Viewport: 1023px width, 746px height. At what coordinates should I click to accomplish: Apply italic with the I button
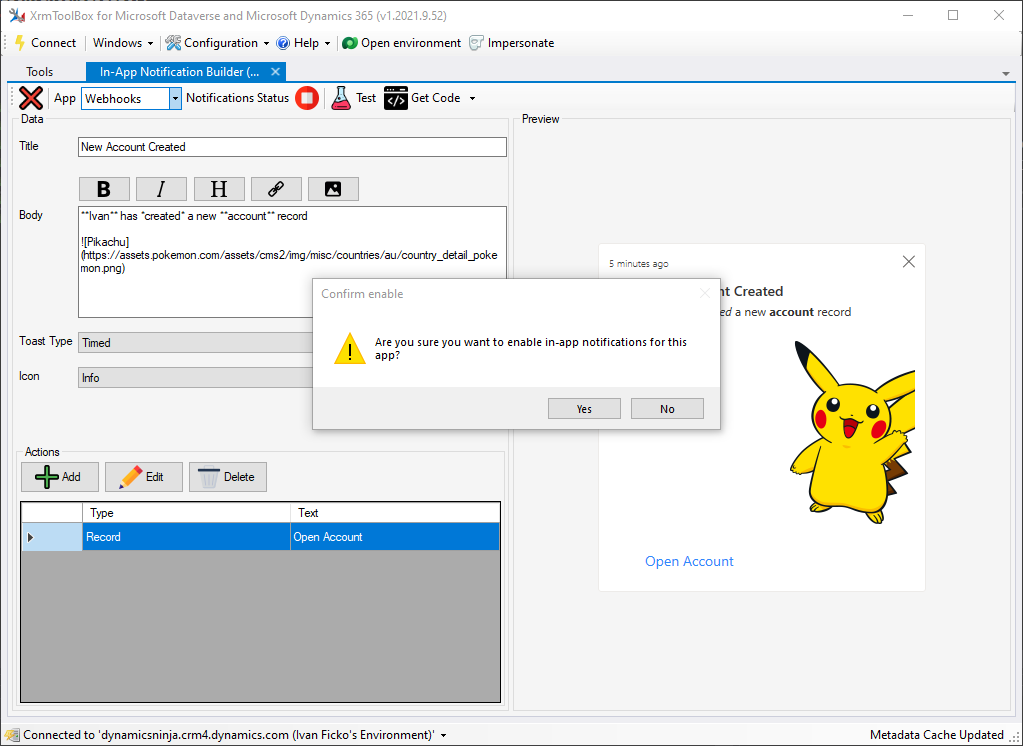pos(161,189)
